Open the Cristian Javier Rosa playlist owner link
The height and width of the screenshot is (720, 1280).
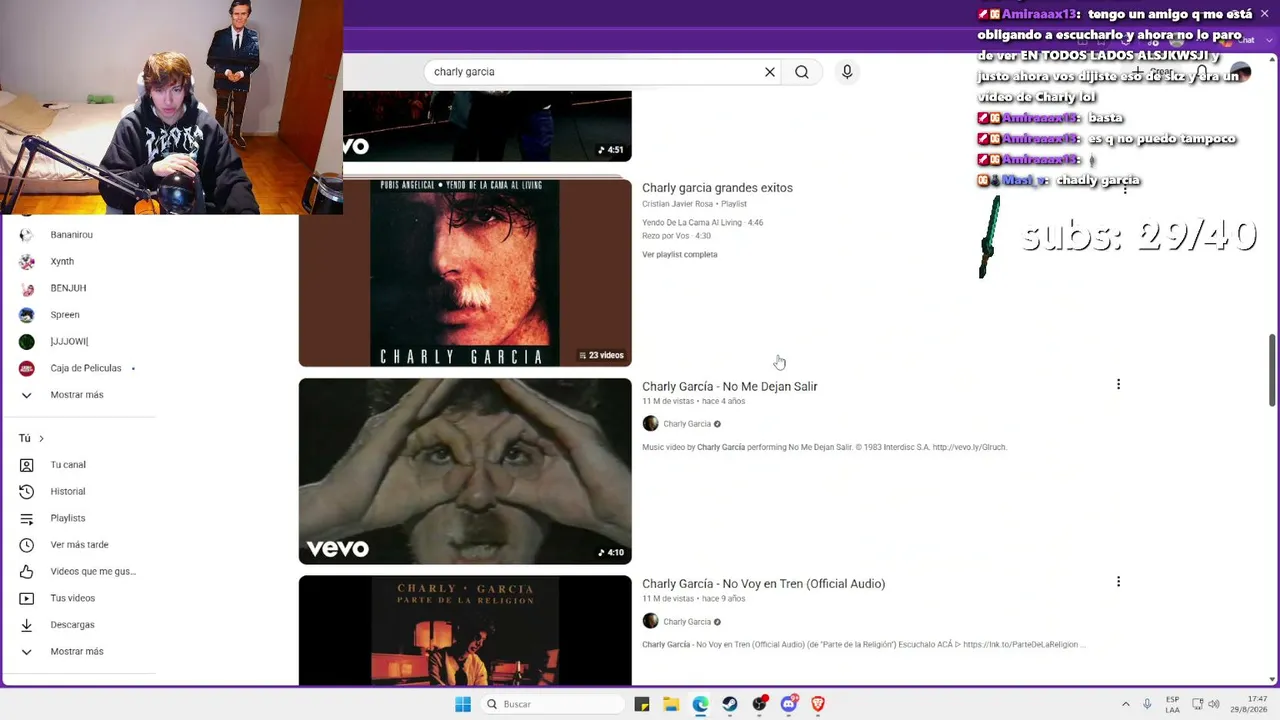tap(677, 204)
